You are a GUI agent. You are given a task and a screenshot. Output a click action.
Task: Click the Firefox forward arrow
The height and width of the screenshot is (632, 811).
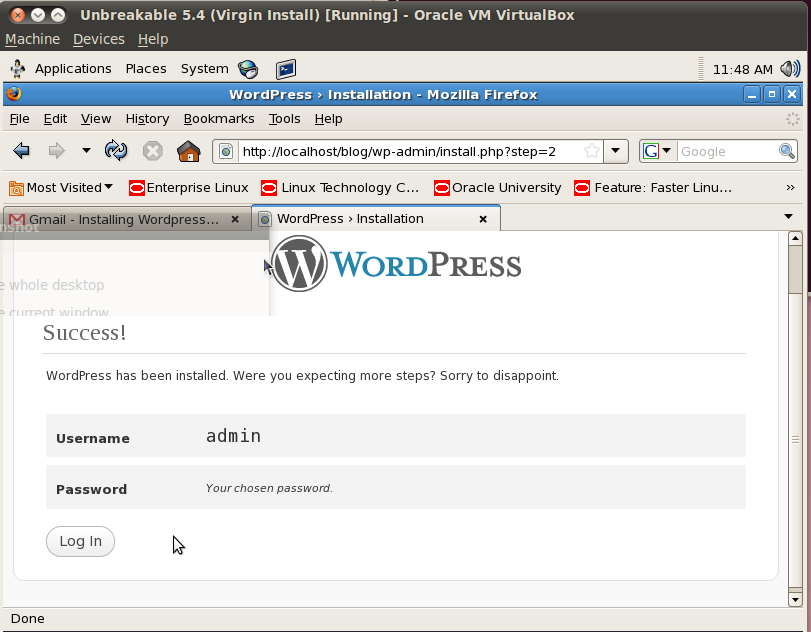(56, 151)
